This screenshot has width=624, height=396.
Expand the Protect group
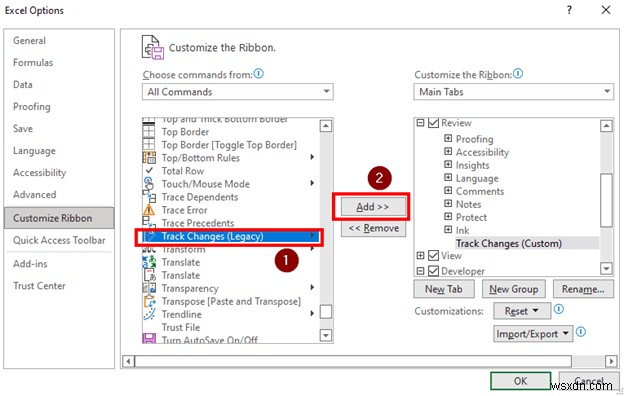tap(448, 217)
